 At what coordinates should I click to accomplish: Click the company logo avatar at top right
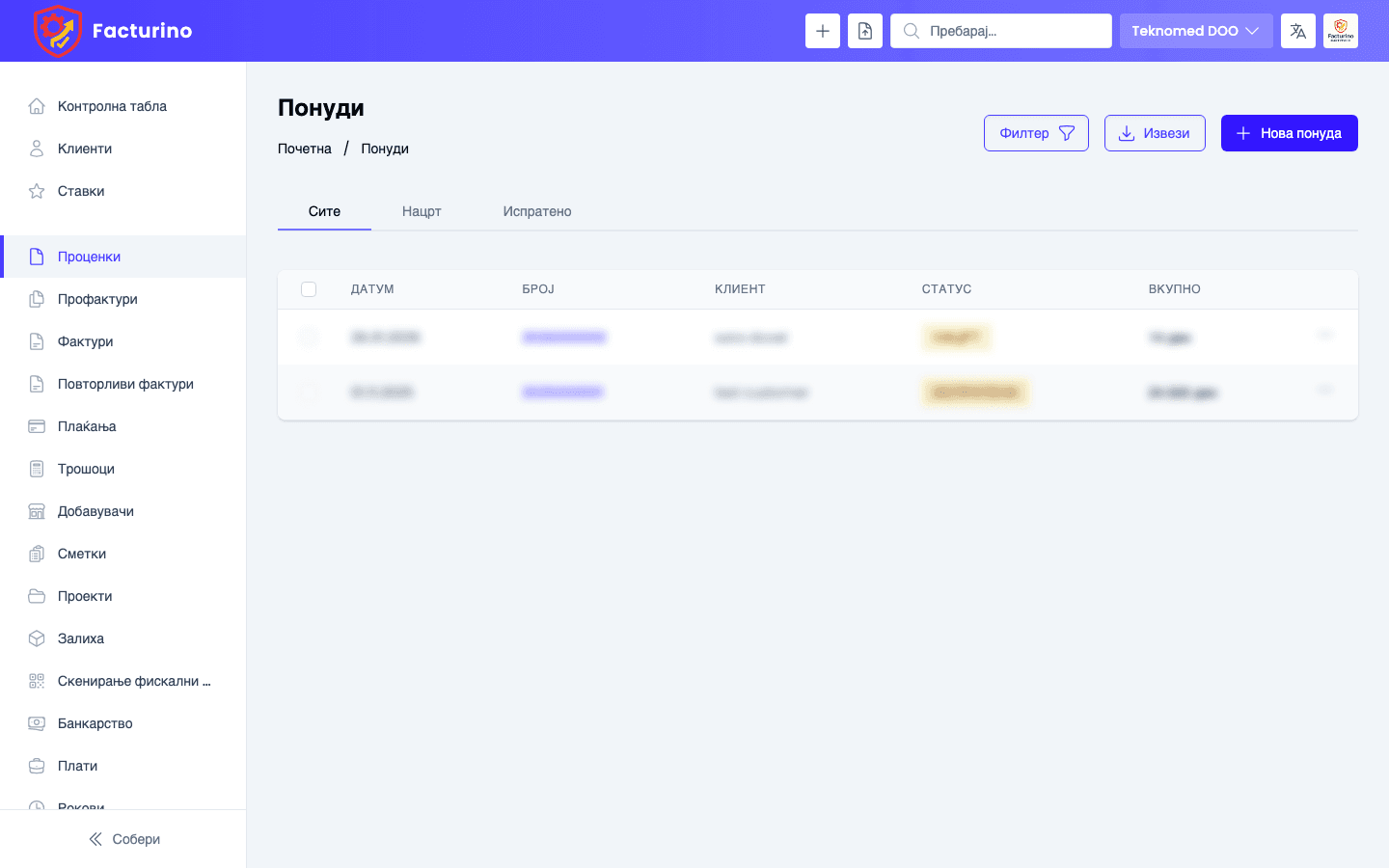[1340, 31]
